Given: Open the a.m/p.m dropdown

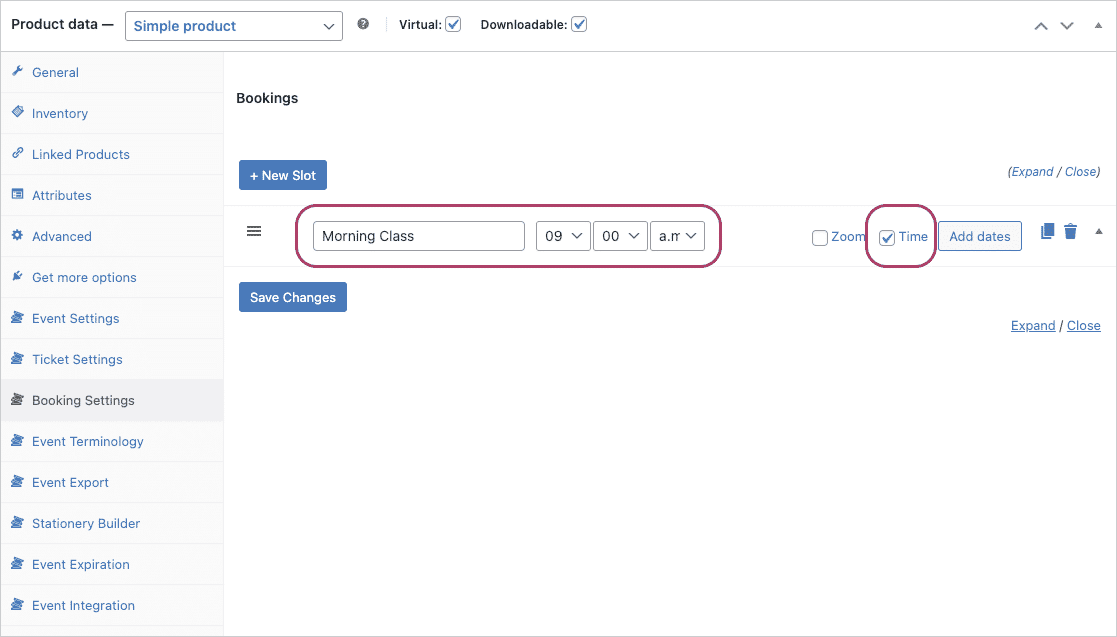Looking at the screenshot, I should [677, 236].
